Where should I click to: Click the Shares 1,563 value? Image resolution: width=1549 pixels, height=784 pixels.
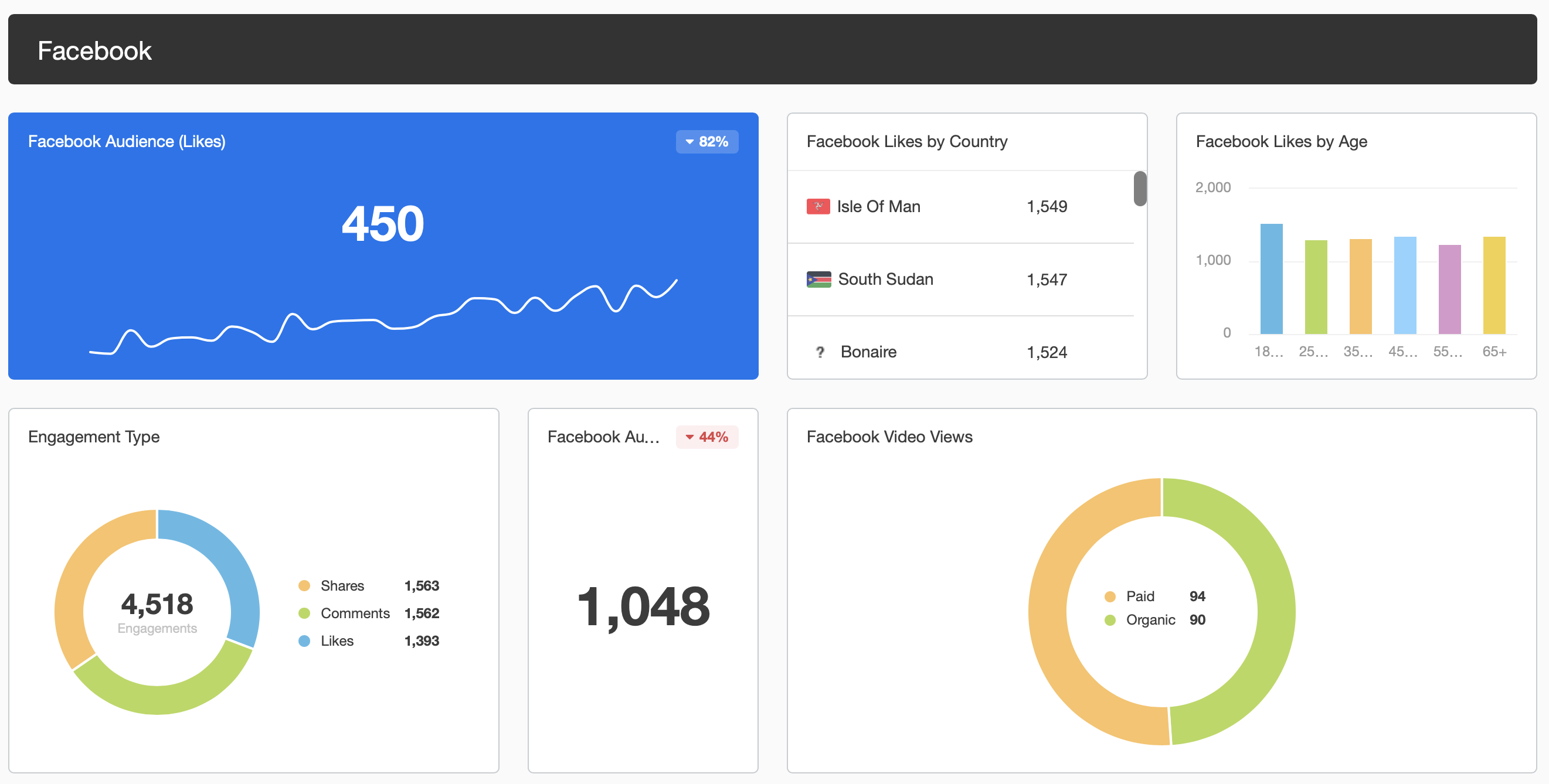click(x=422, y=586)
